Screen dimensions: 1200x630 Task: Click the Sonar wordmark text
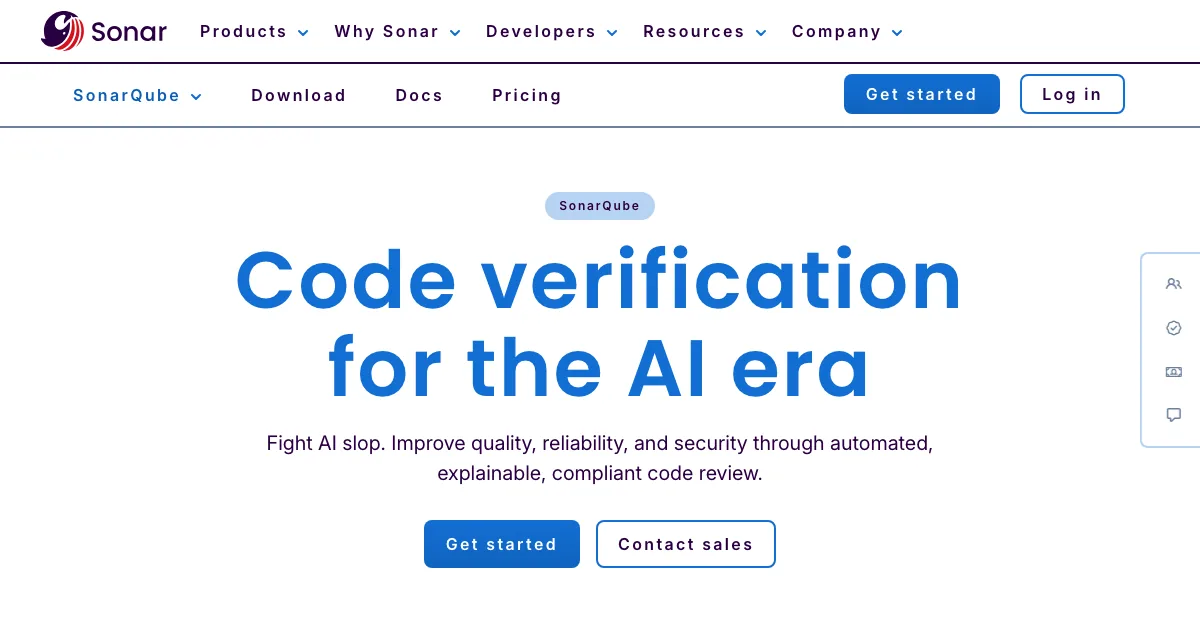pos(129,32)
